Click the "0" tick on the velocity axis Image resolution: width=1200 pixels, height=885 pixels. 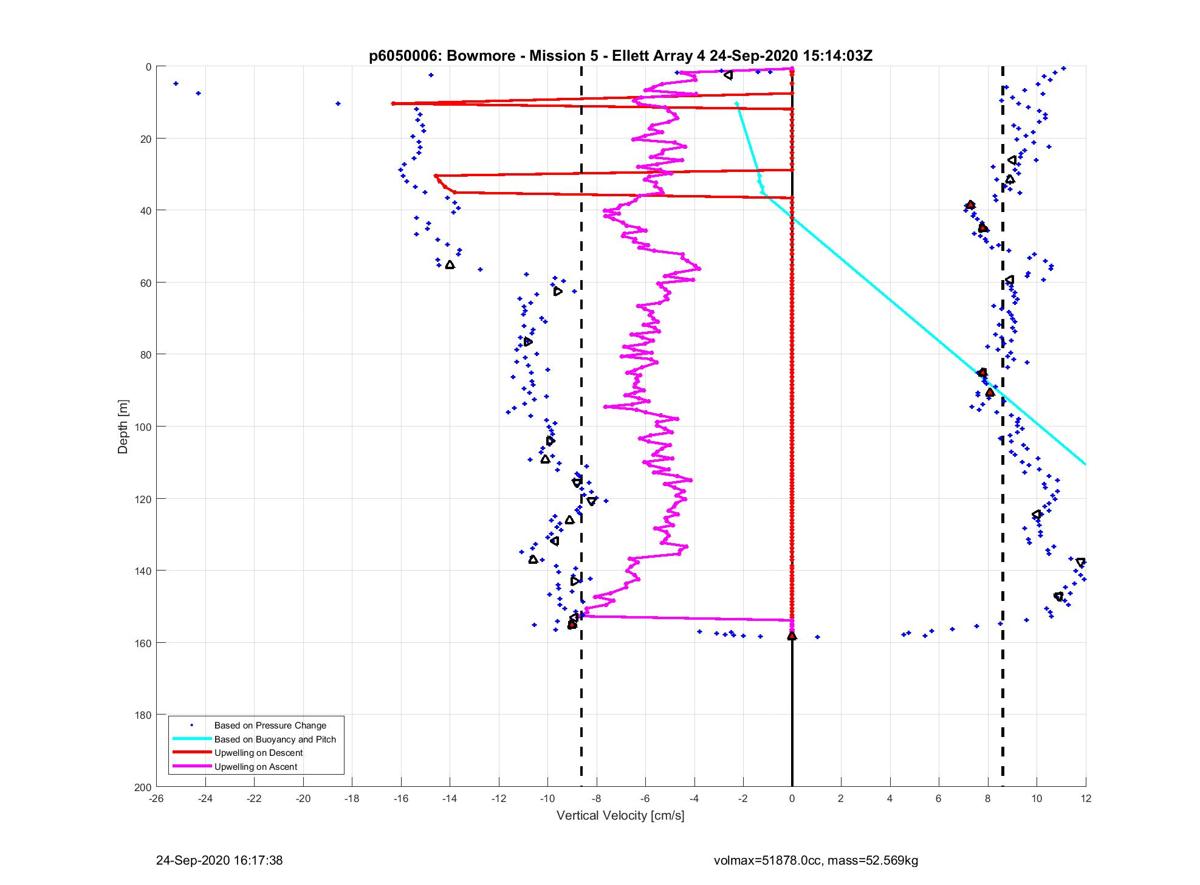click(x=792, y=799)
